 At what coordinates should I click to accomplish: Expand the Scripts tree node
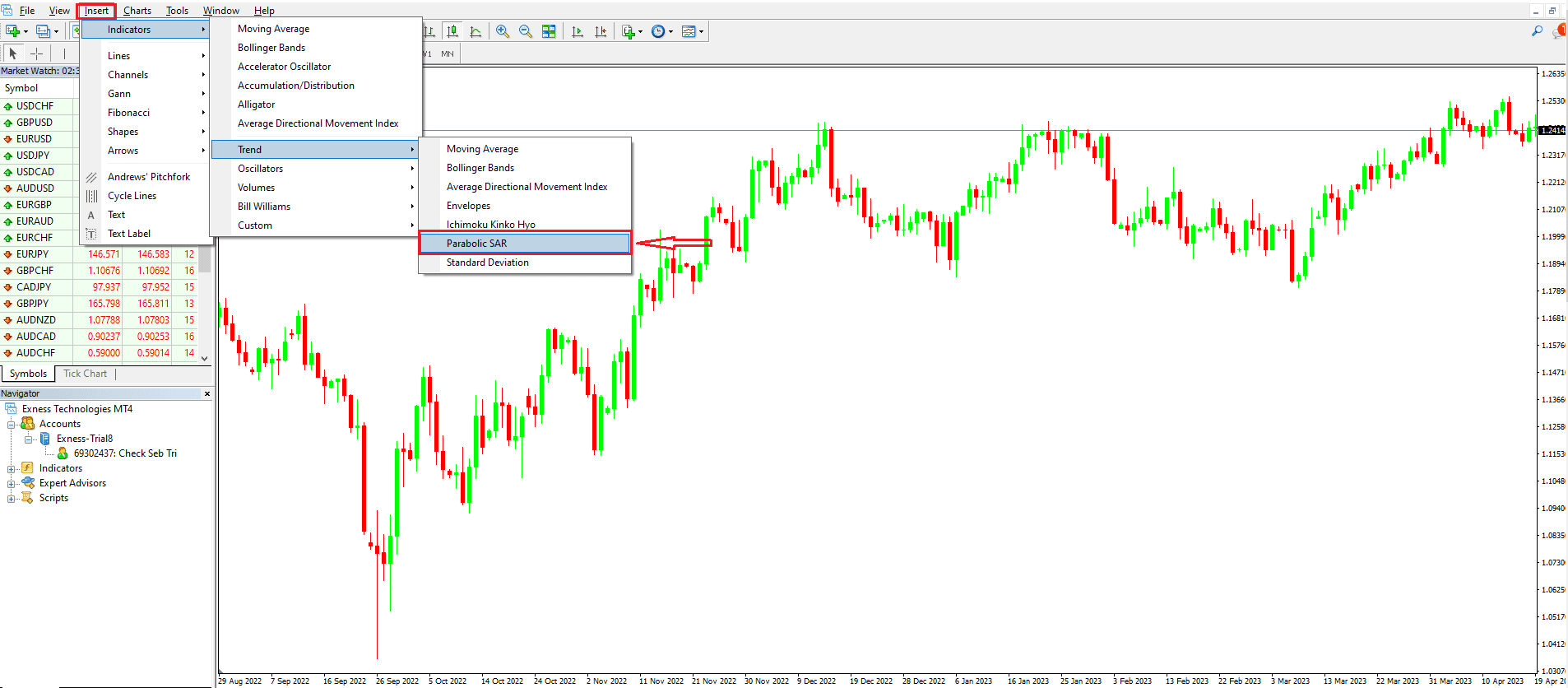(12, 498)
